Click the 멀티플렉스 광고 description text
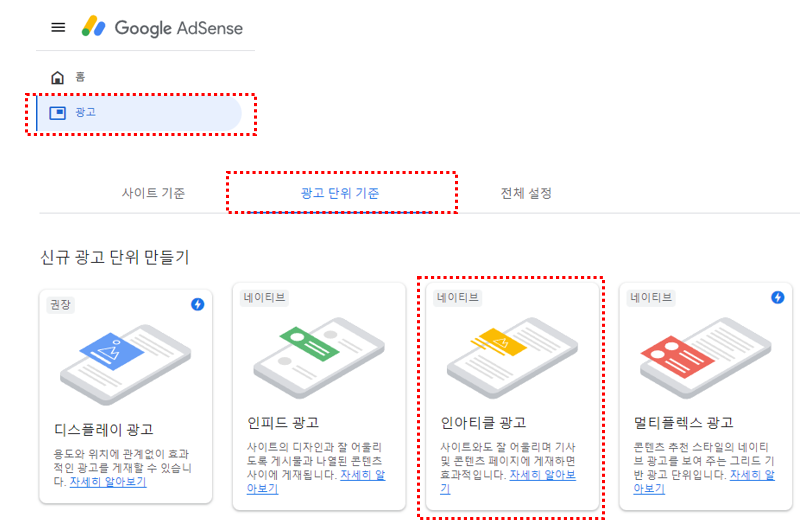This screenshot has height=527, width=808. pyautogui.click(x=704, y=467)
